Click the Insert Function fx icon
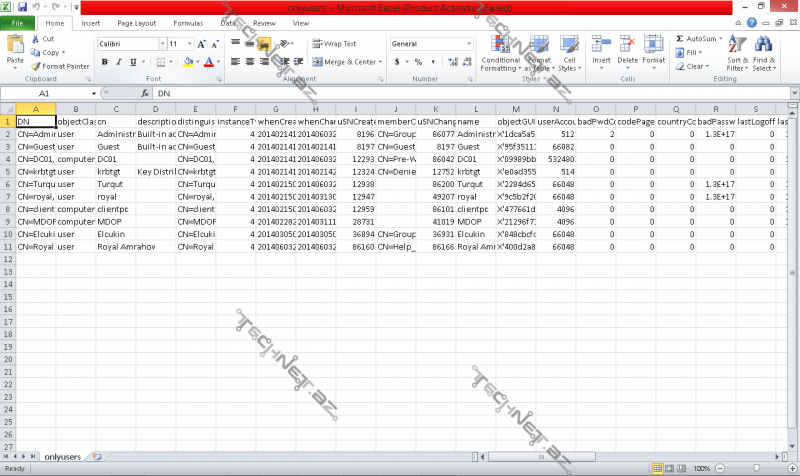The width and height of the screenshot is (800, 476). [144, 92]
